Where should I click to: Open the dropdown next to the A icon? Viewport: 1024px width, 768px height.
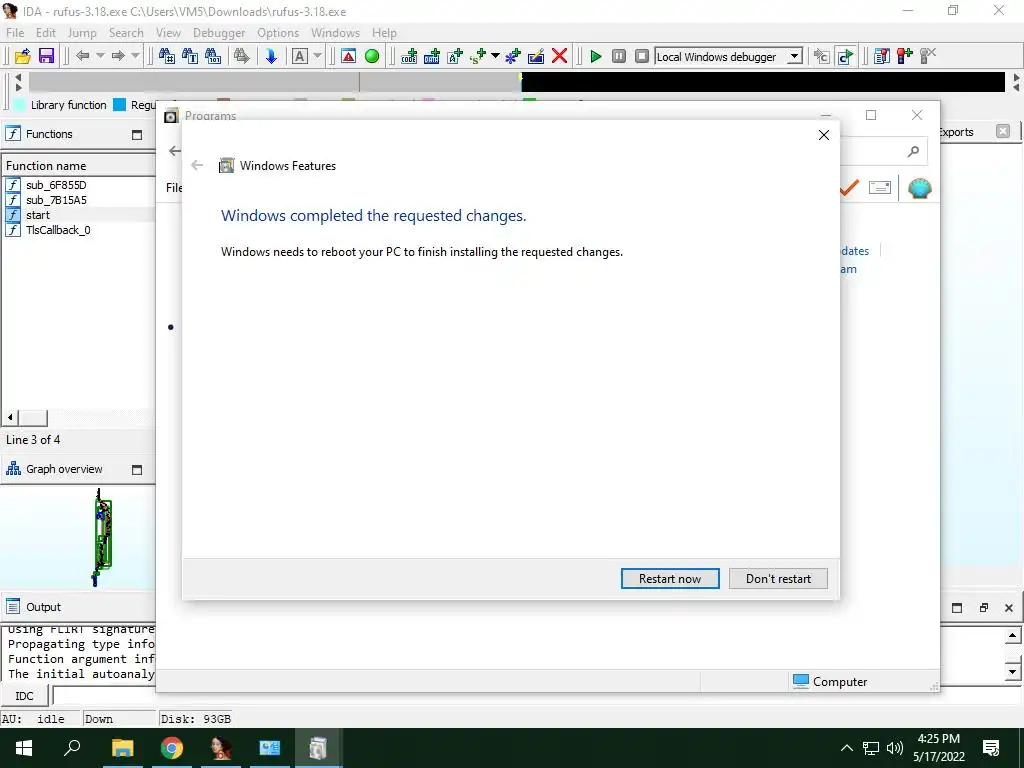317,56
